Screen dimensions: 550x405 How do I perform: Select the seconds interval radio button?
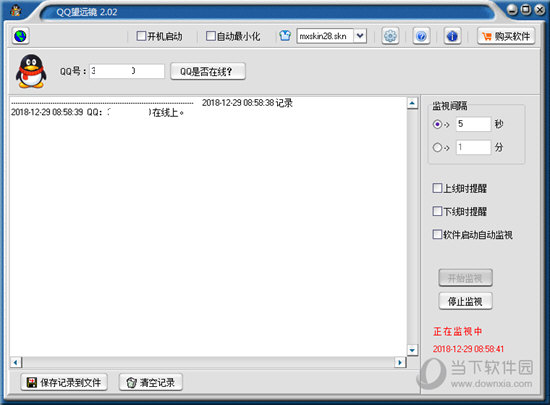(437, 124)
